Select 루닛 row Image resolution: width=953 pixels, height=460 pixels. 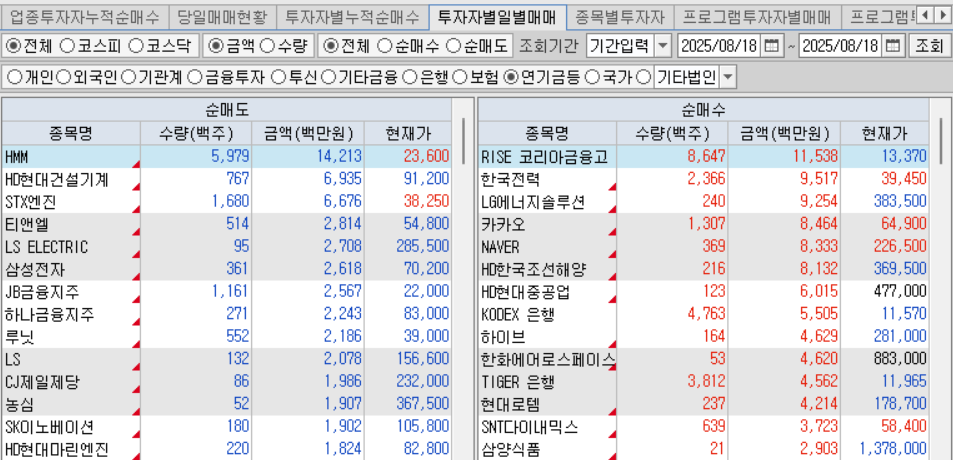[227, 337]
